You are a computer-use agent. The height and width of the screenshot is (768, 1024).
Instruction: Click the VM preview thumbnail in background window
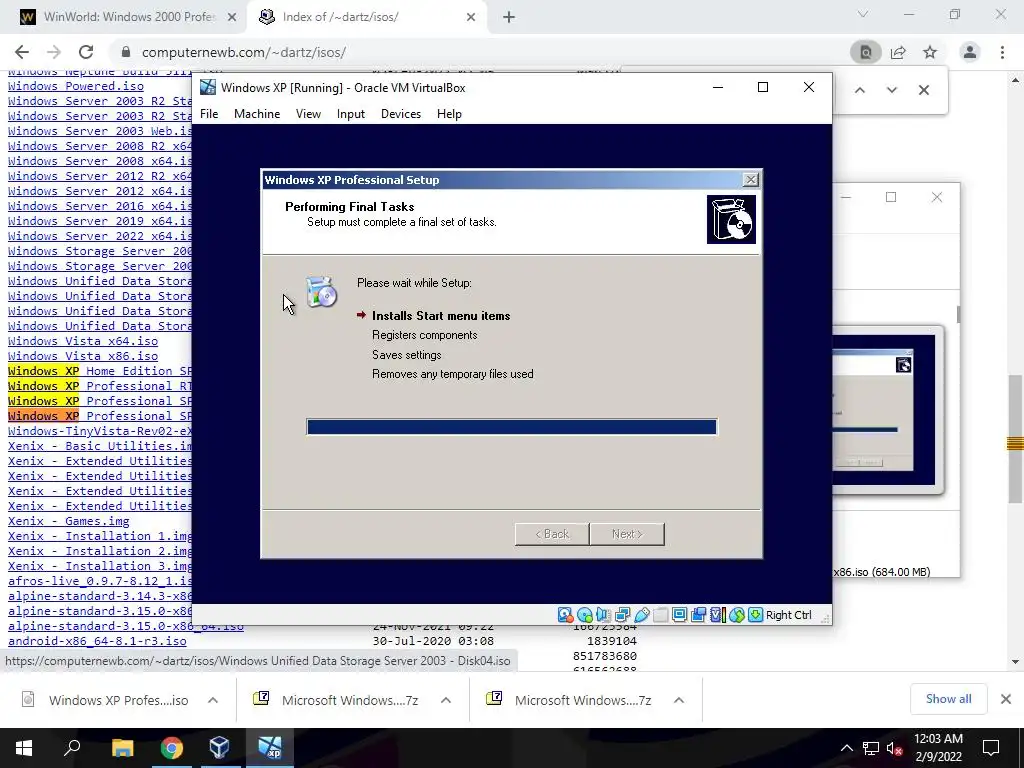pyautogui.click(x=888, y=409)
